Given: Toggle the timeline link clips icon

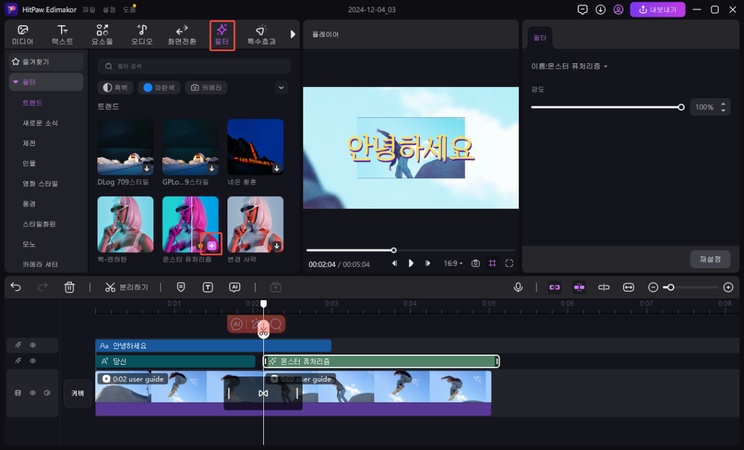Looking at the screenshot, I should 554,287.
